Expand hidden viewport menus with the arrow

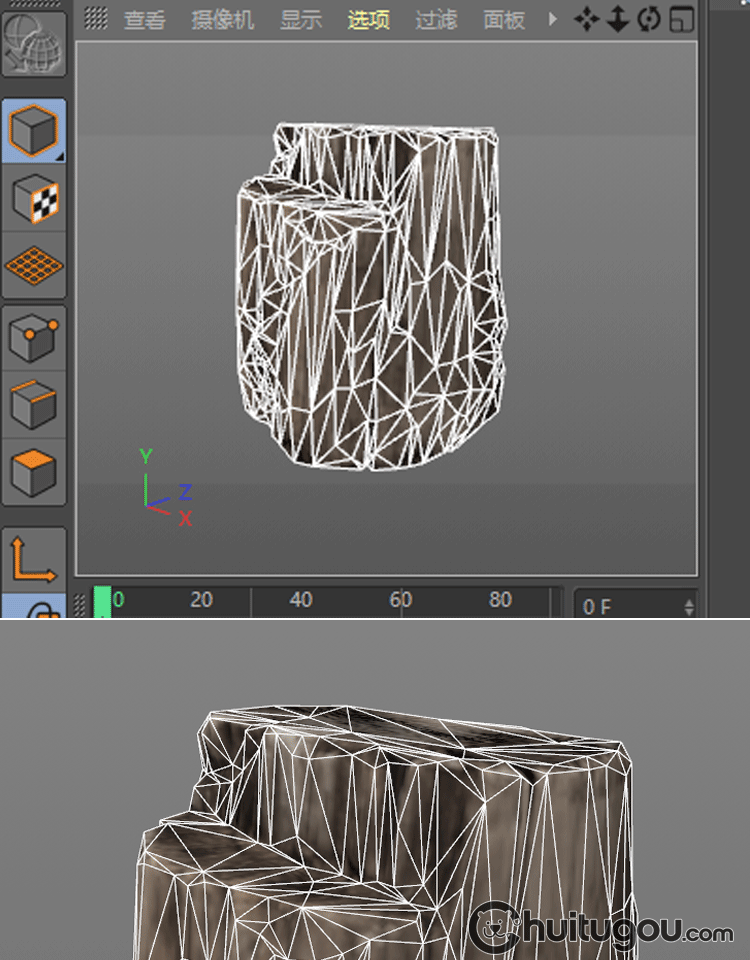pos(553,19)
